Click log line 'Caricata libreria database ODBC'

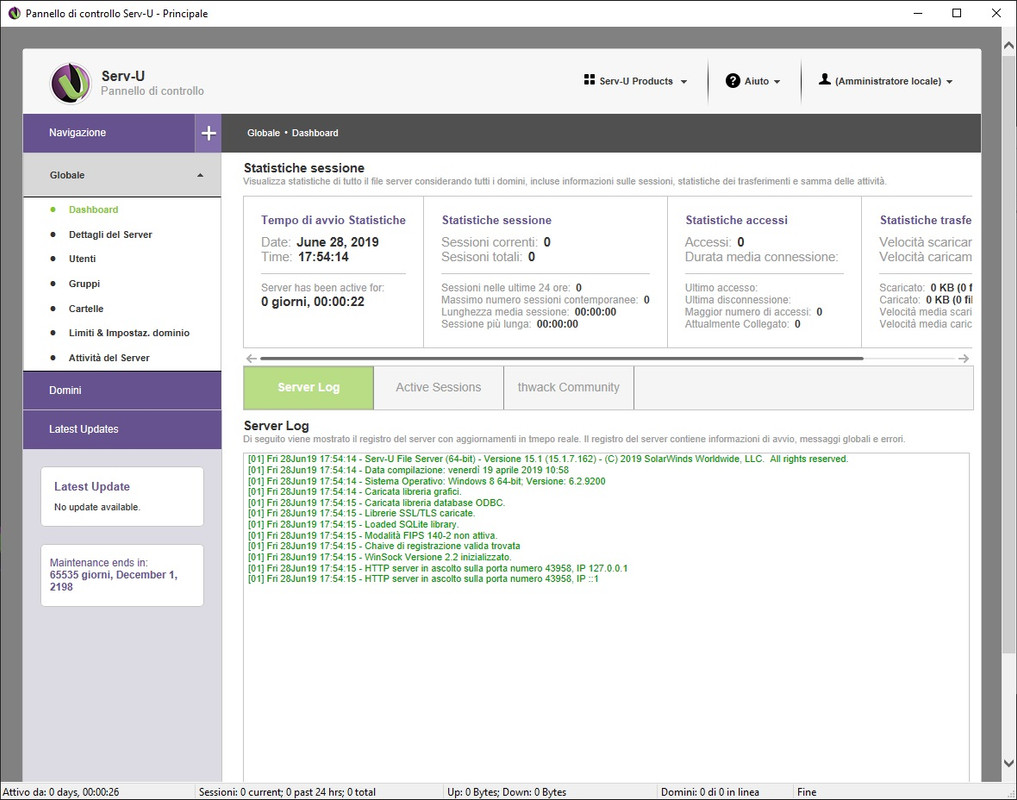click(x=376, y=503)
